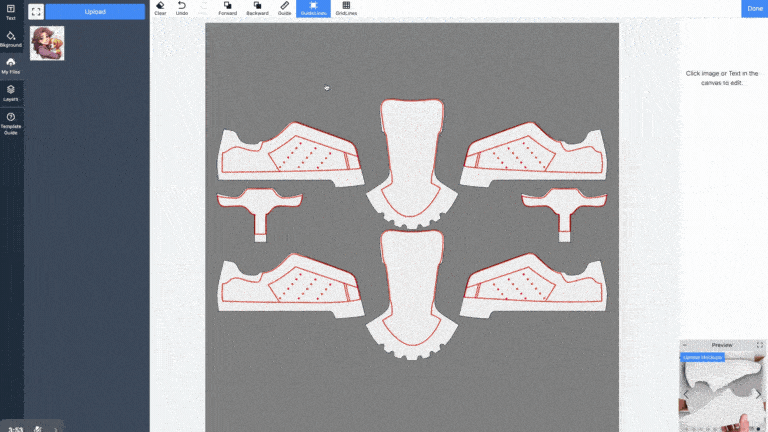Show the next preview mockup image

point(761,394)
